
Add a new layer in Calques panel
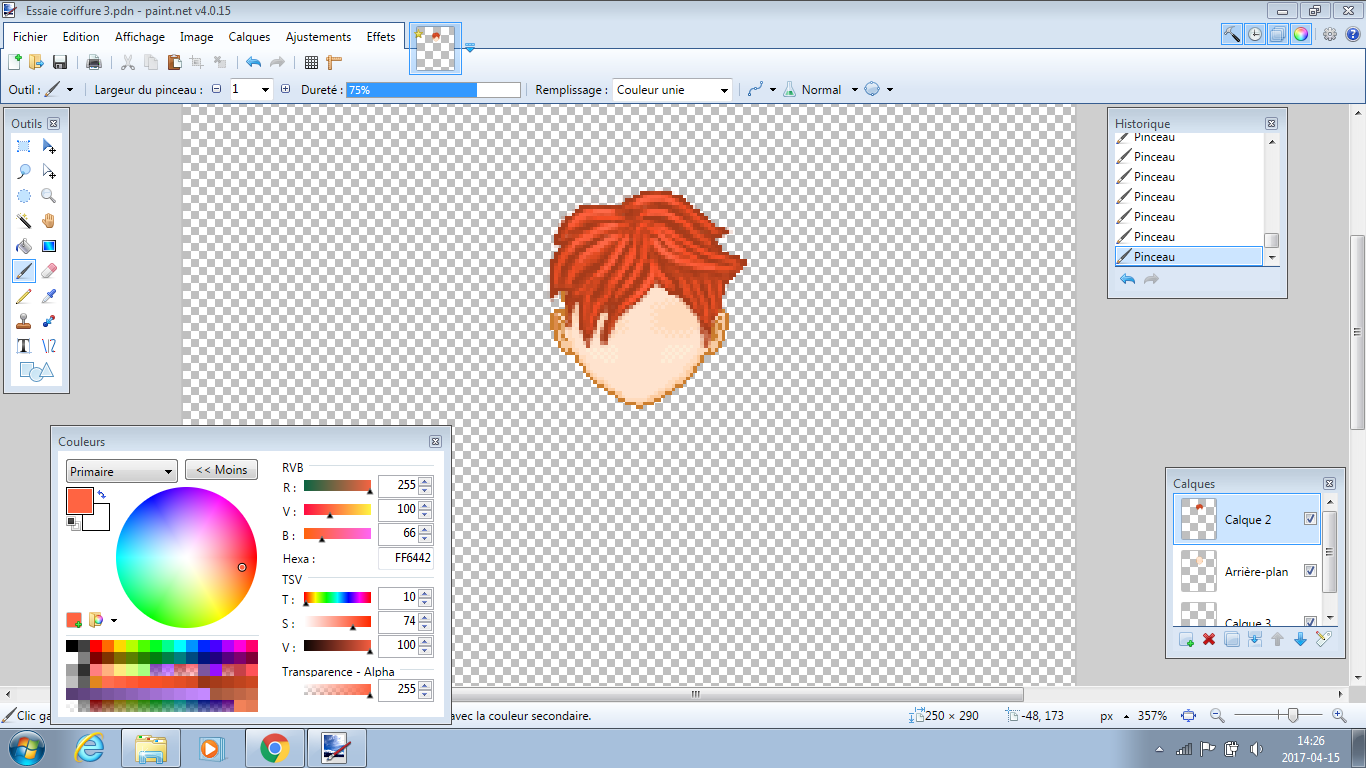point(1186,639)
